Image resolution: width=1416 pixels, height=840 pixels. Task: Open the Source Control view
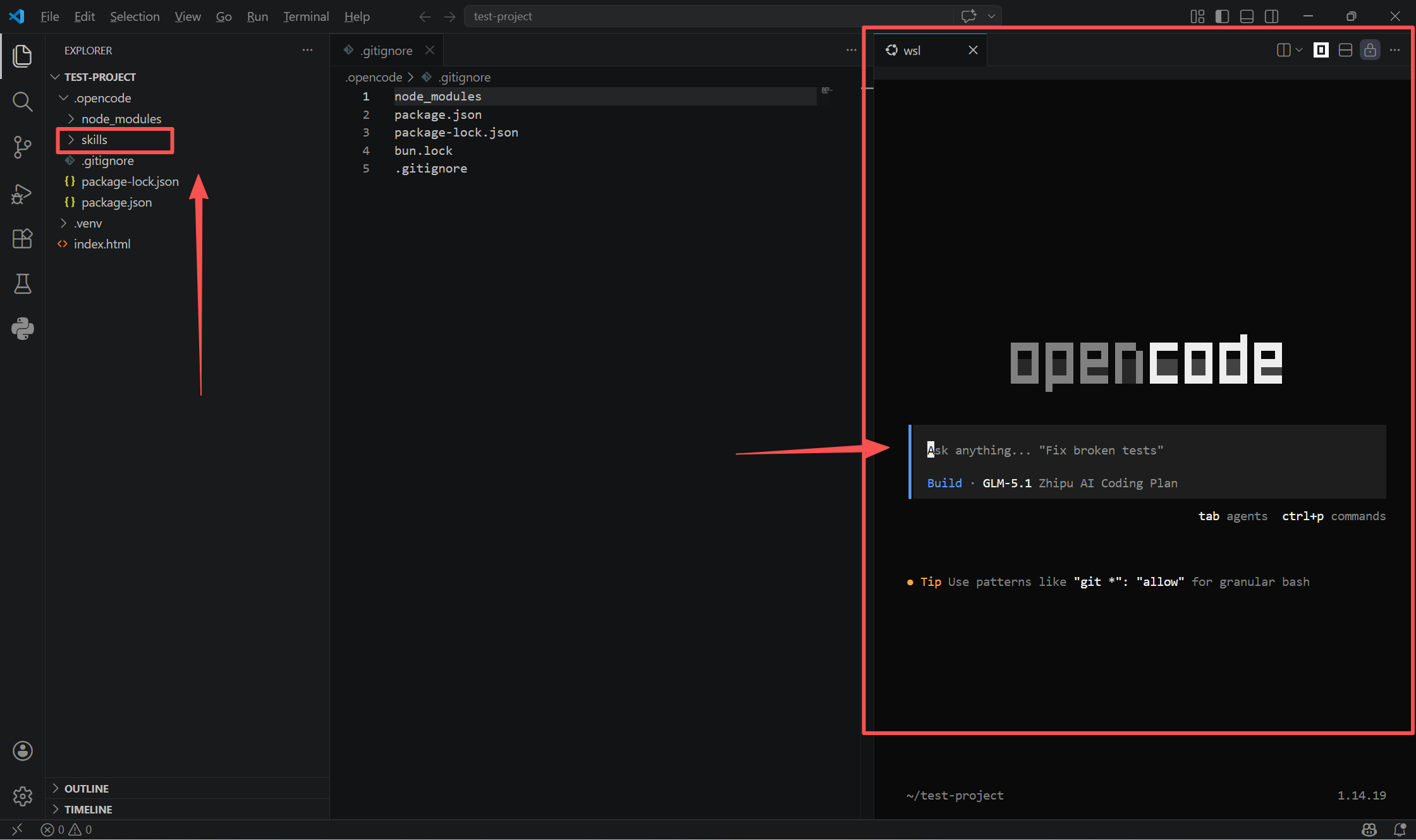point(22,147)
